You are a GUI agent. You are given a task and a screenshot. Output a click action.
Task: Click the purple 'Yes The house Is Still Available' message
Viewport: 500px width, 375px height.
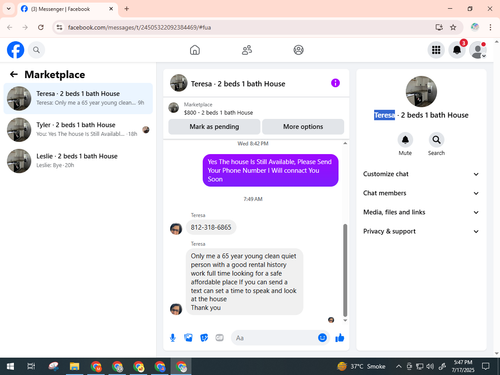click(270, 170)
